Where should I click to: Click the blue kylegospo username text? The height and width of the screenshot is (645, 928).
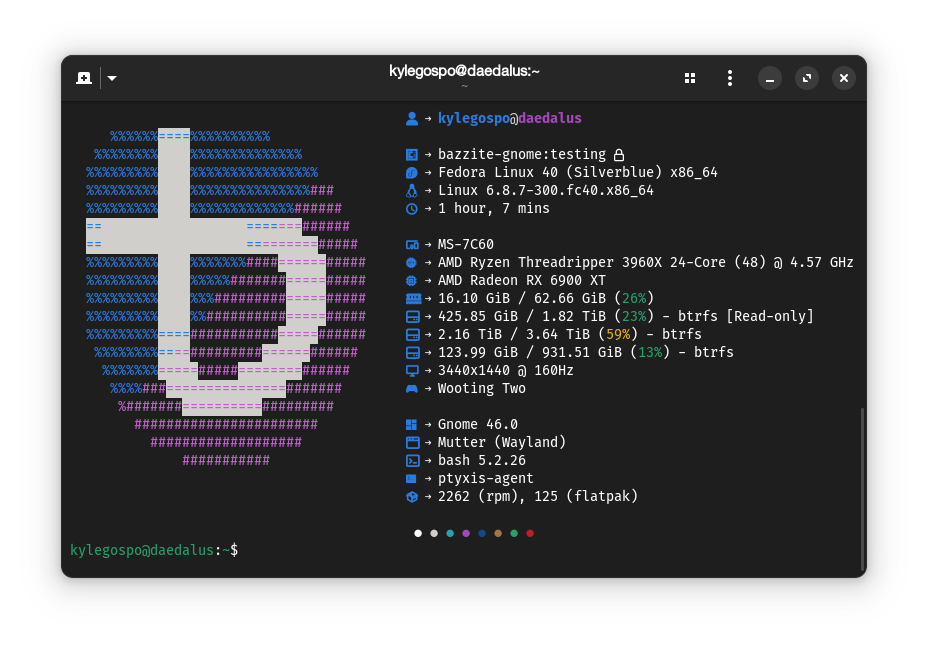473,118
